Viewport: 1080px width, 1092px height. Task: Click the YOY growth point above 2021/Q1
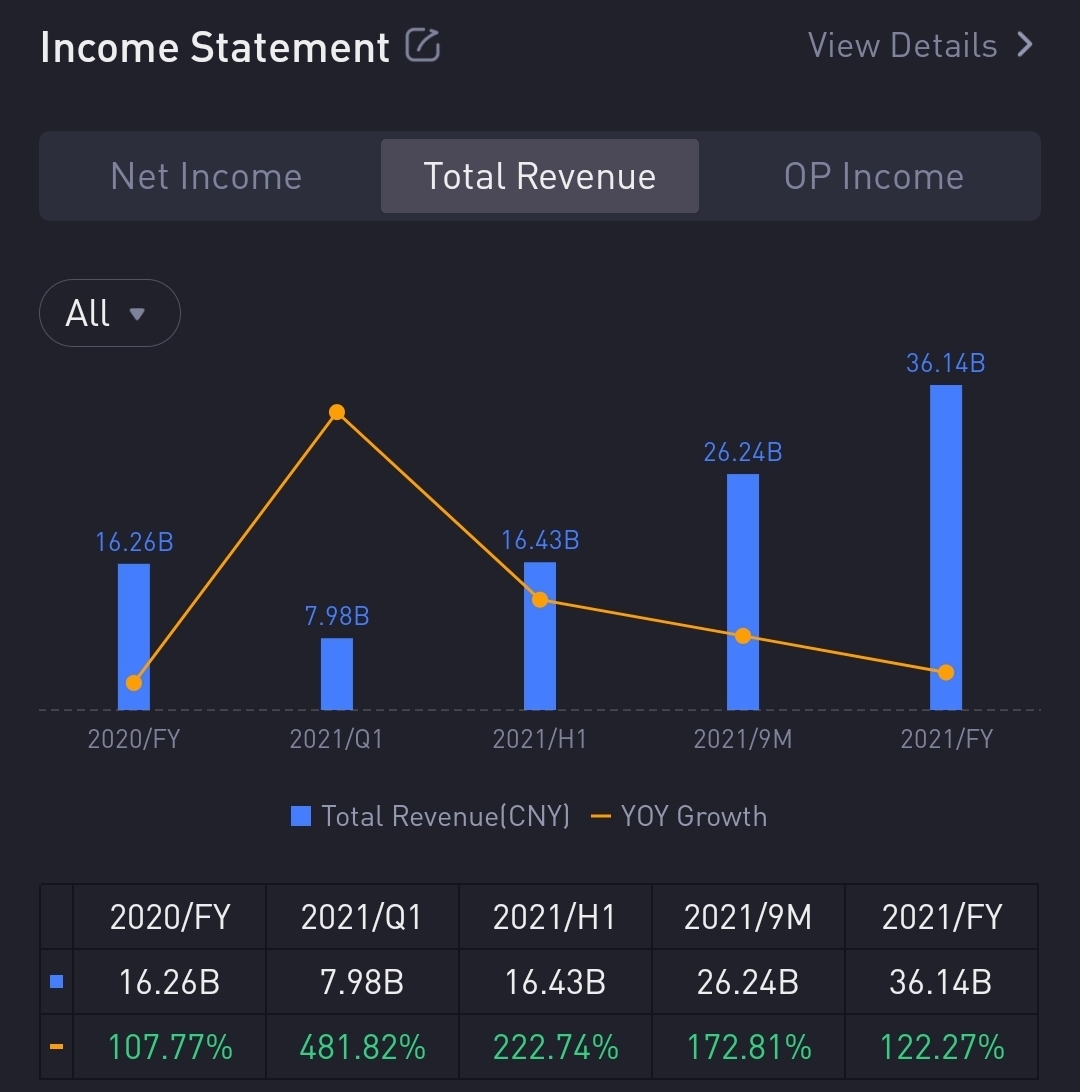pyautogui.click(x=337, y=412)
